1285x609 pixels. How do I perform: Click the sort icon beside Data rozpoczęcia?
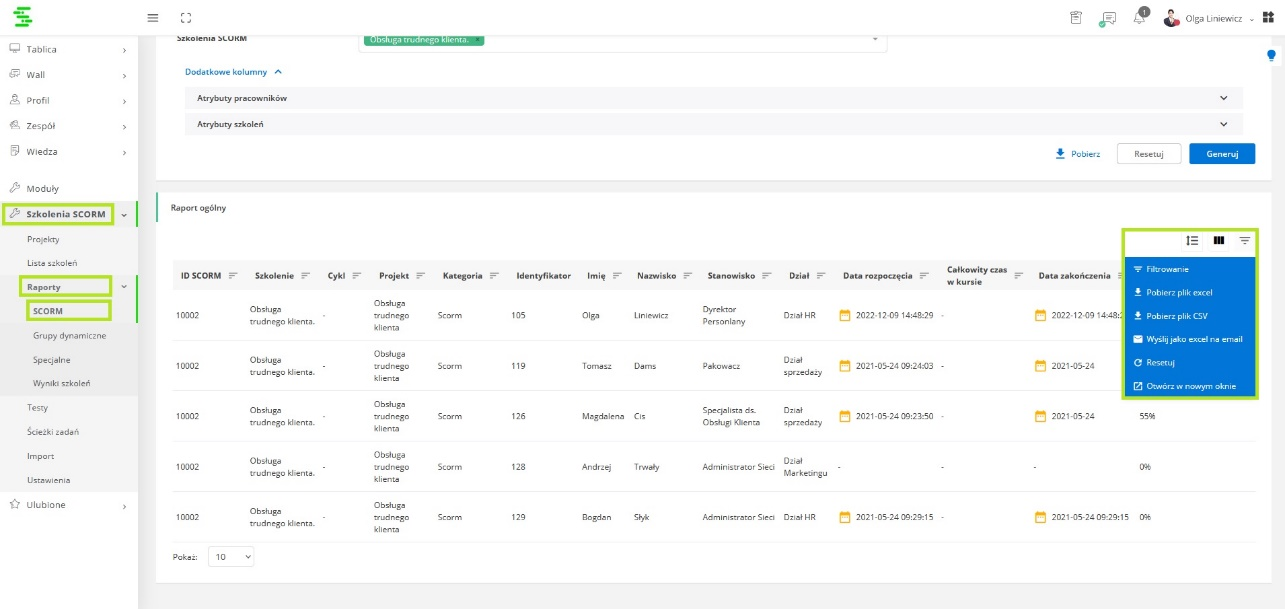tap(925, 275)
